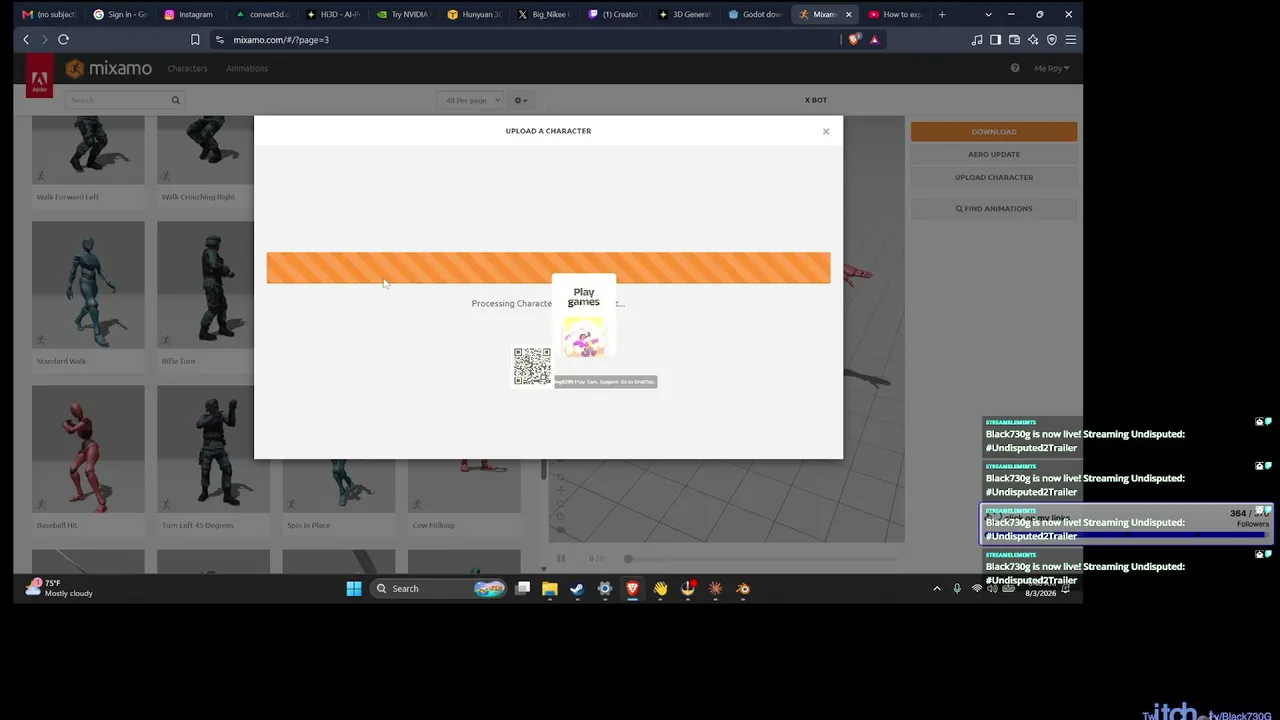Click the pause button under the viewport
This screenshot has width=1280, height=720.
(x=561, y=559)
